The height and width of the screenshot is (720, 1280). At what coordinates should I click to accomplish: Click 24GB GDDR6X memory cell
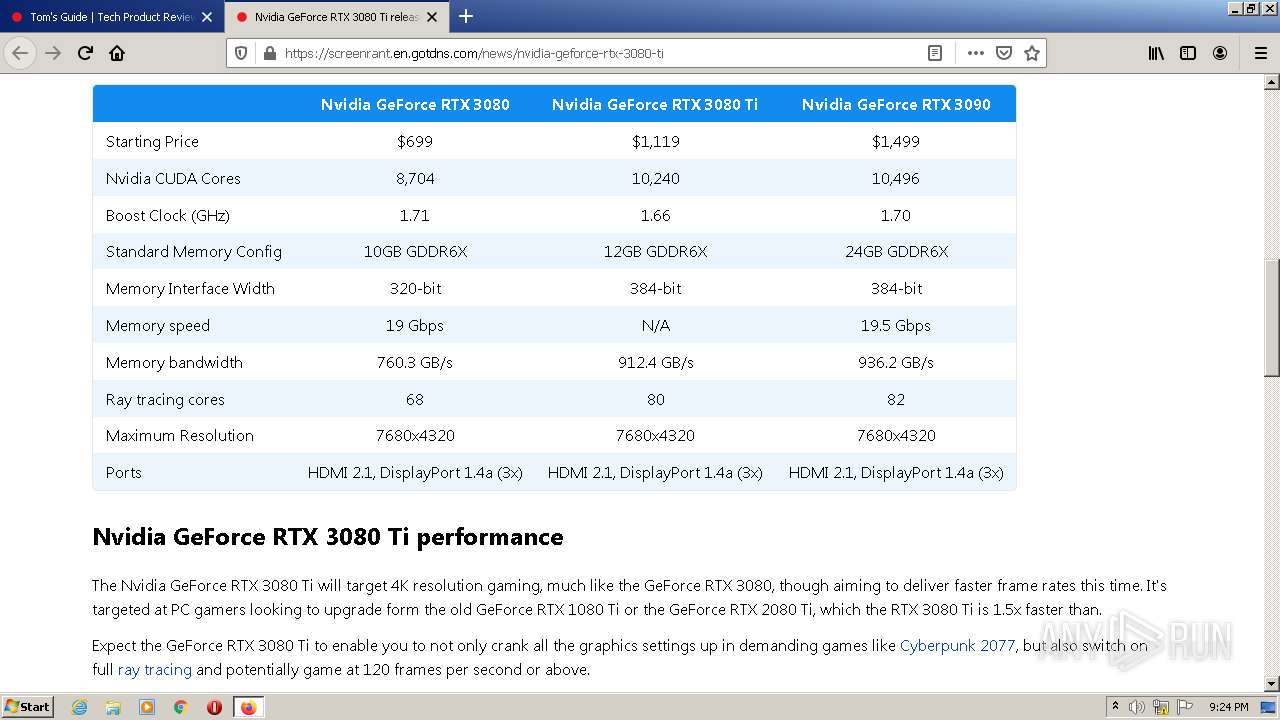(896, 252)
